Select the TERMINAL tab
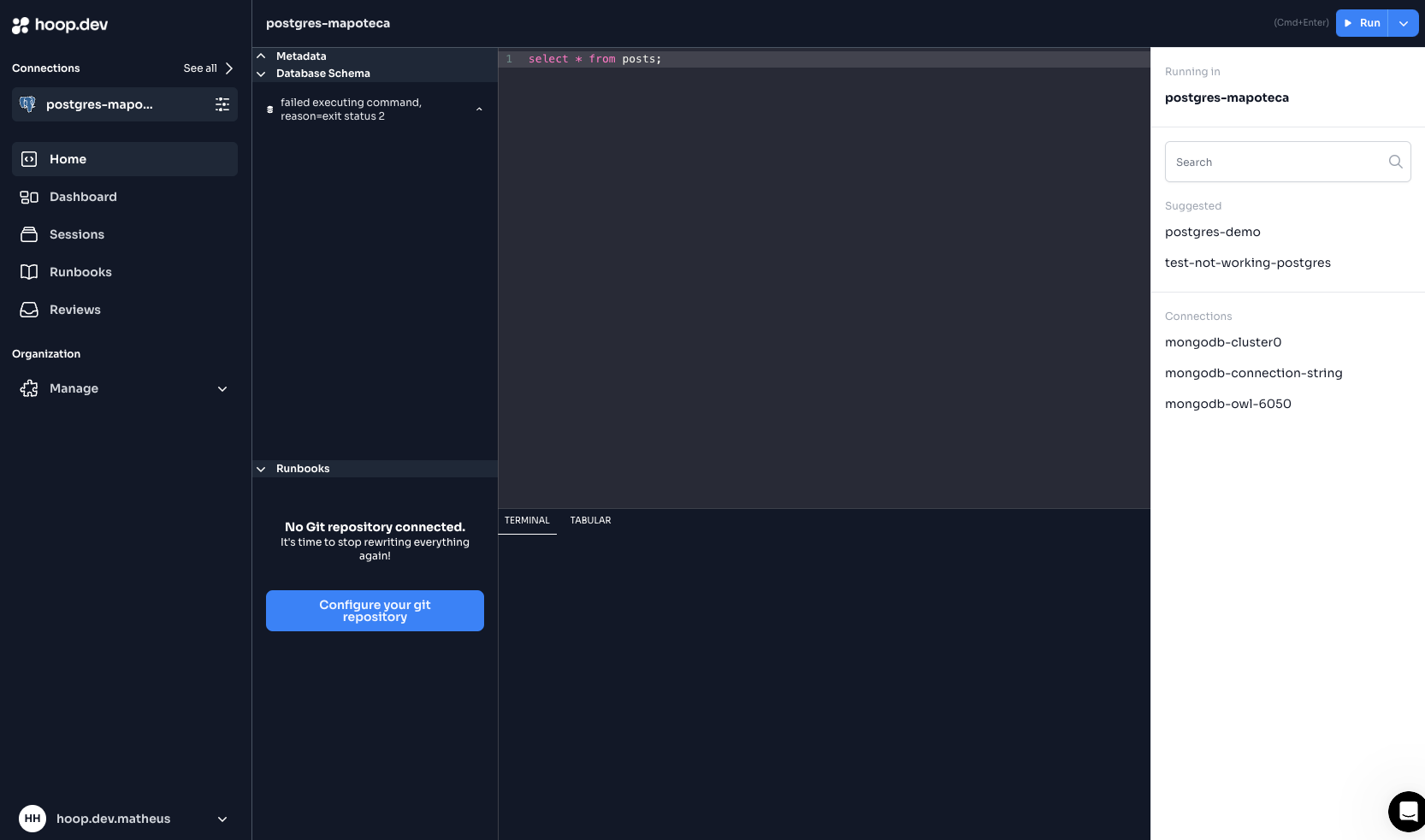The image size is (1425, 840). coord(527,520)
